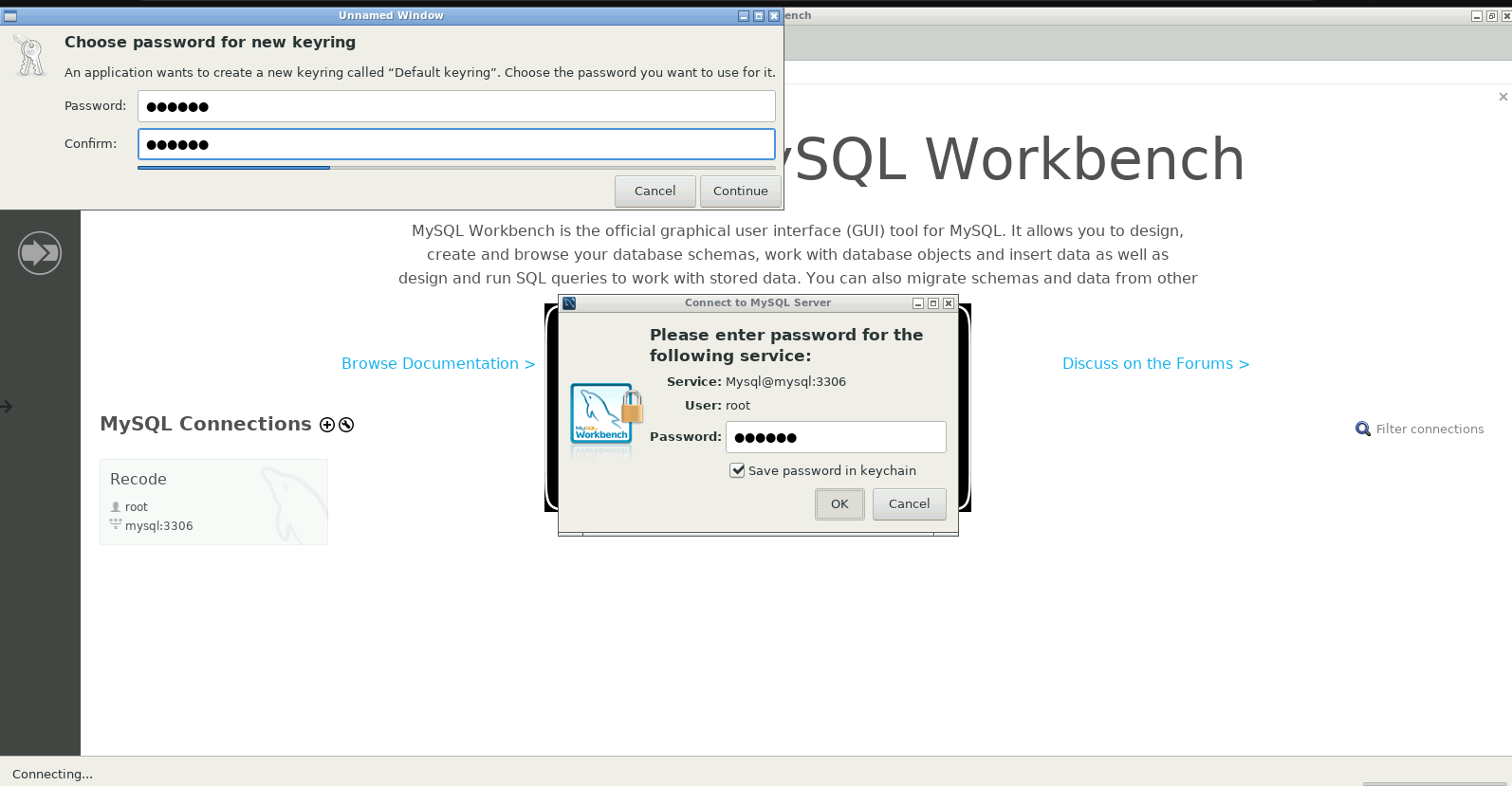Open the migration arrow icon in sidebar
Viewport: 1512px width, 786px height.
coord(40,253)
